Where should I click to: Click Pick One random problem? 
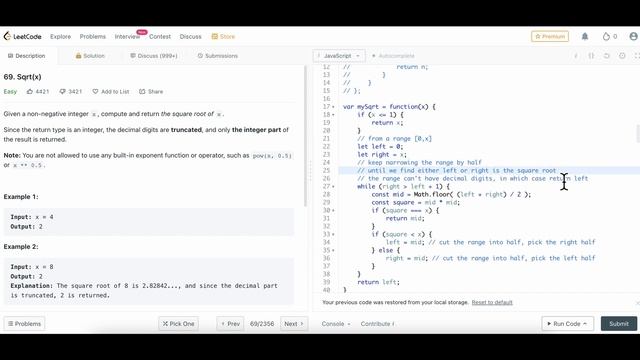coord(178,324)
